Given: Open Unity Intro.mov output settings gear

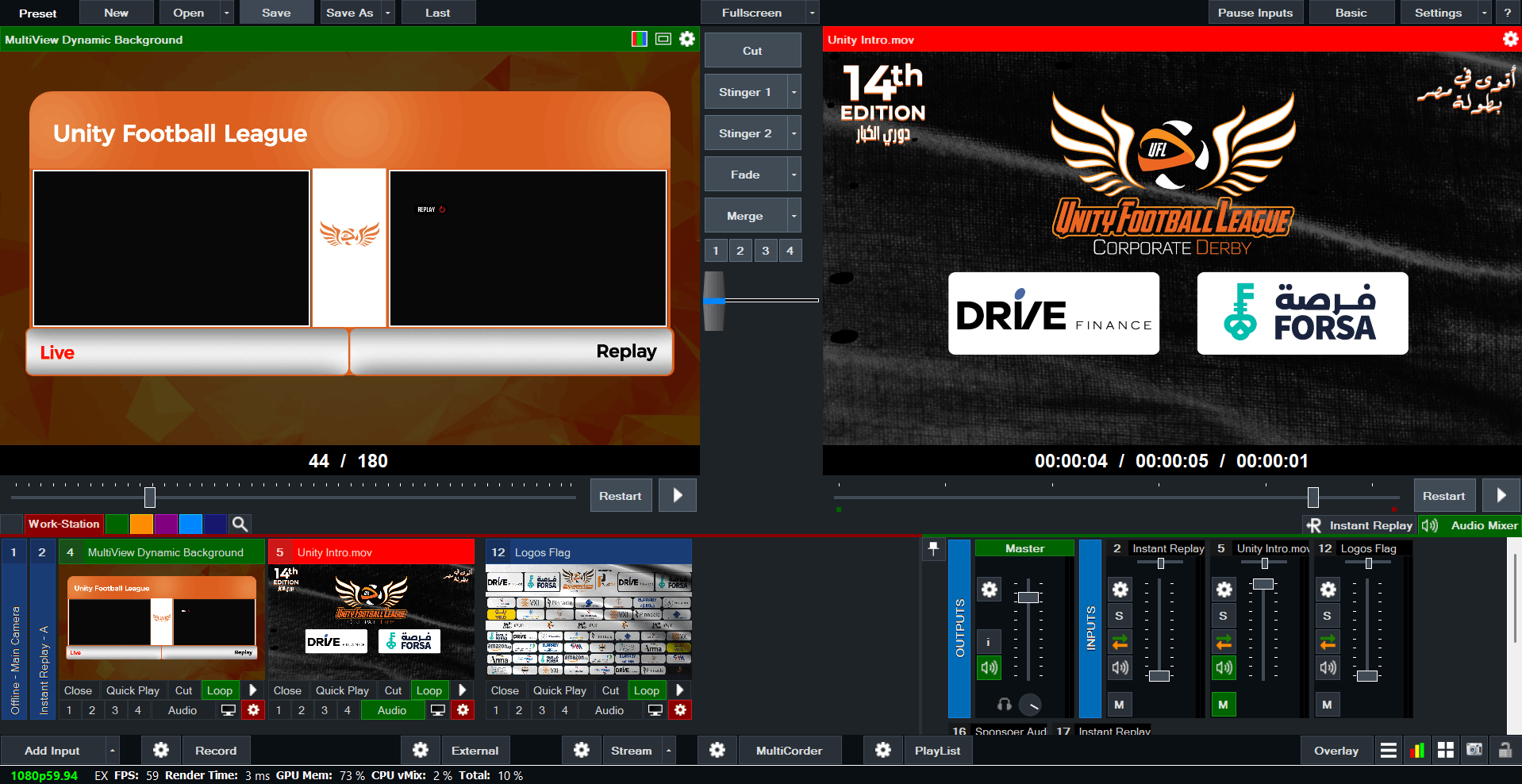Looking at the screenshot, I should (1510, 39).
